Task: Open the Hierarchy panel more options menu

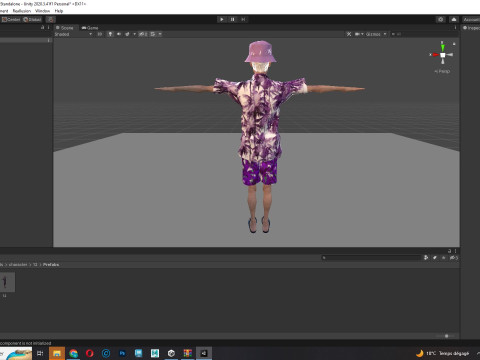Action: [x=49, y=27]
